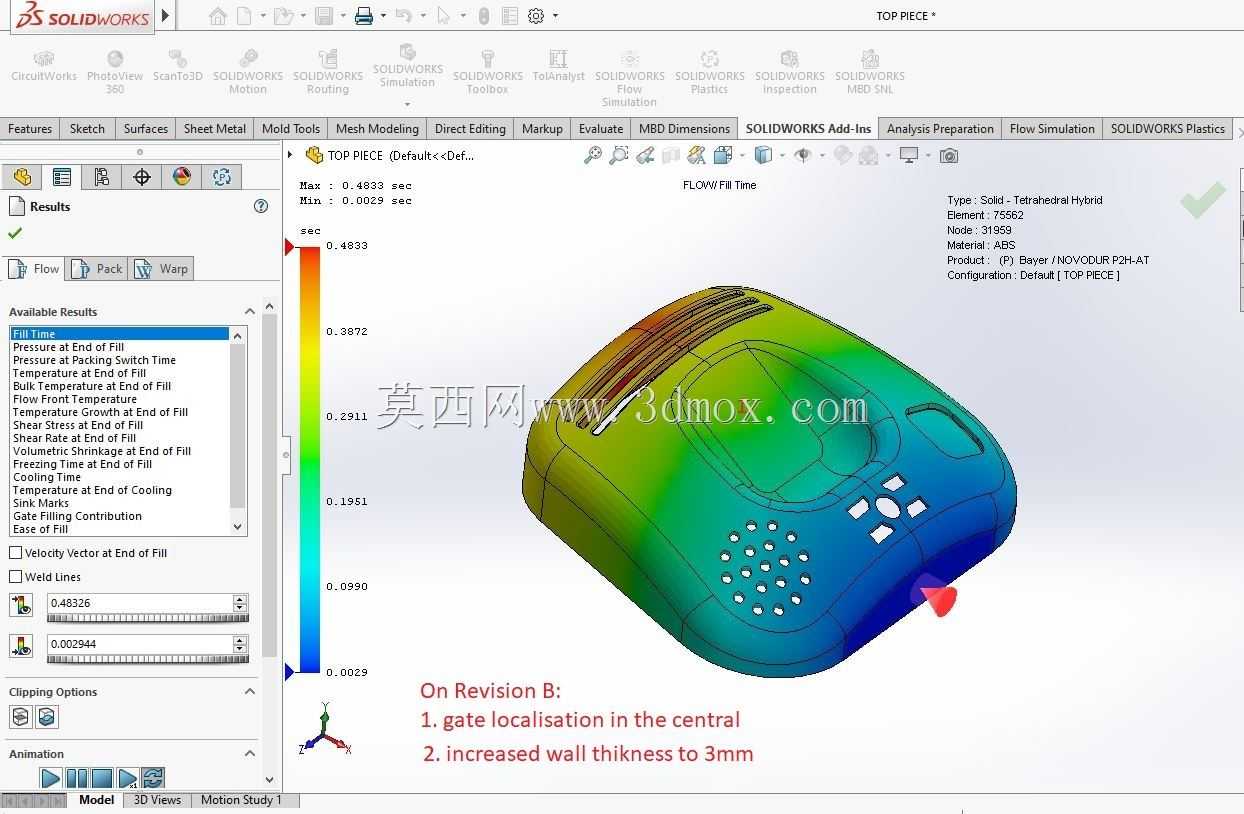This screenshot has width=1244, height=814.
Task: Click the Zoom to Fit icon
Action: coord(593,155)
